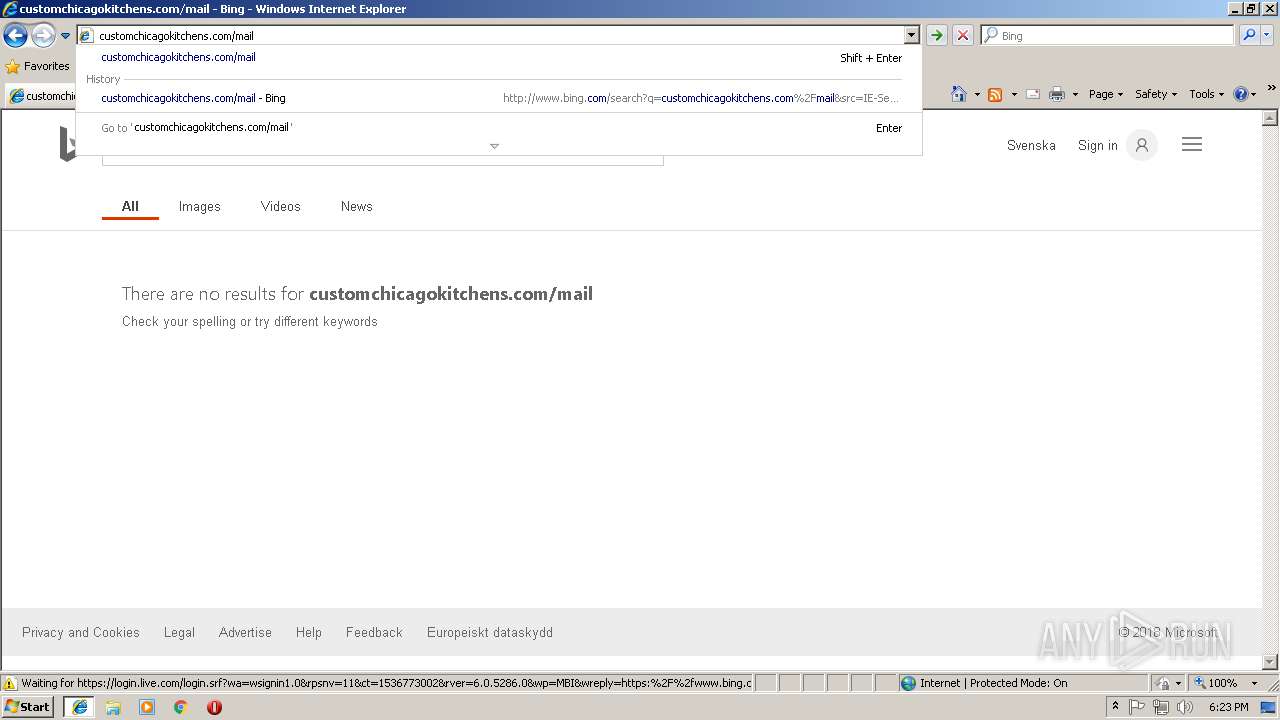Image resolution: width=1280 pixels, height=720 pixels.
Task: Open the Tools menu
Action: 1206,94
